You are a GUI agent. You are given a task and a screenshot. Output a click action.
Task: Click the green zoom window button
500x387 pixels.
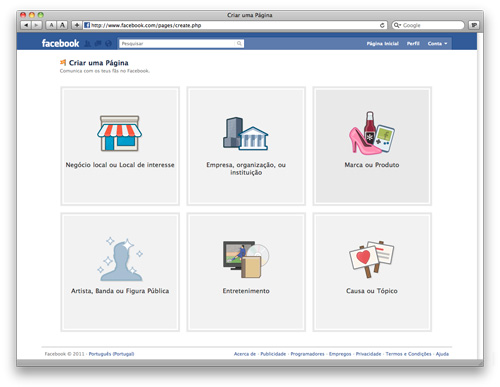click(x=40, y=15)
